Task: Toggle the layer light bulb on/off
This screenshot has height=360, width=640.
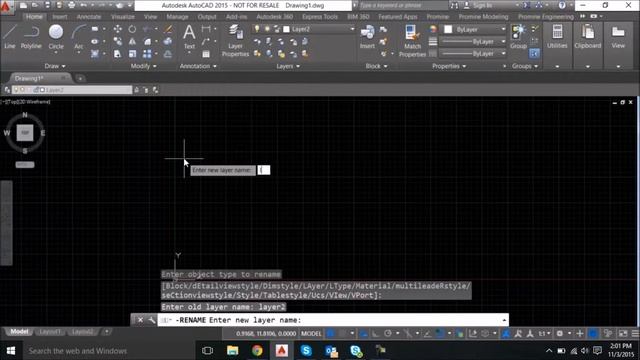Action: (x=257, y=29)
